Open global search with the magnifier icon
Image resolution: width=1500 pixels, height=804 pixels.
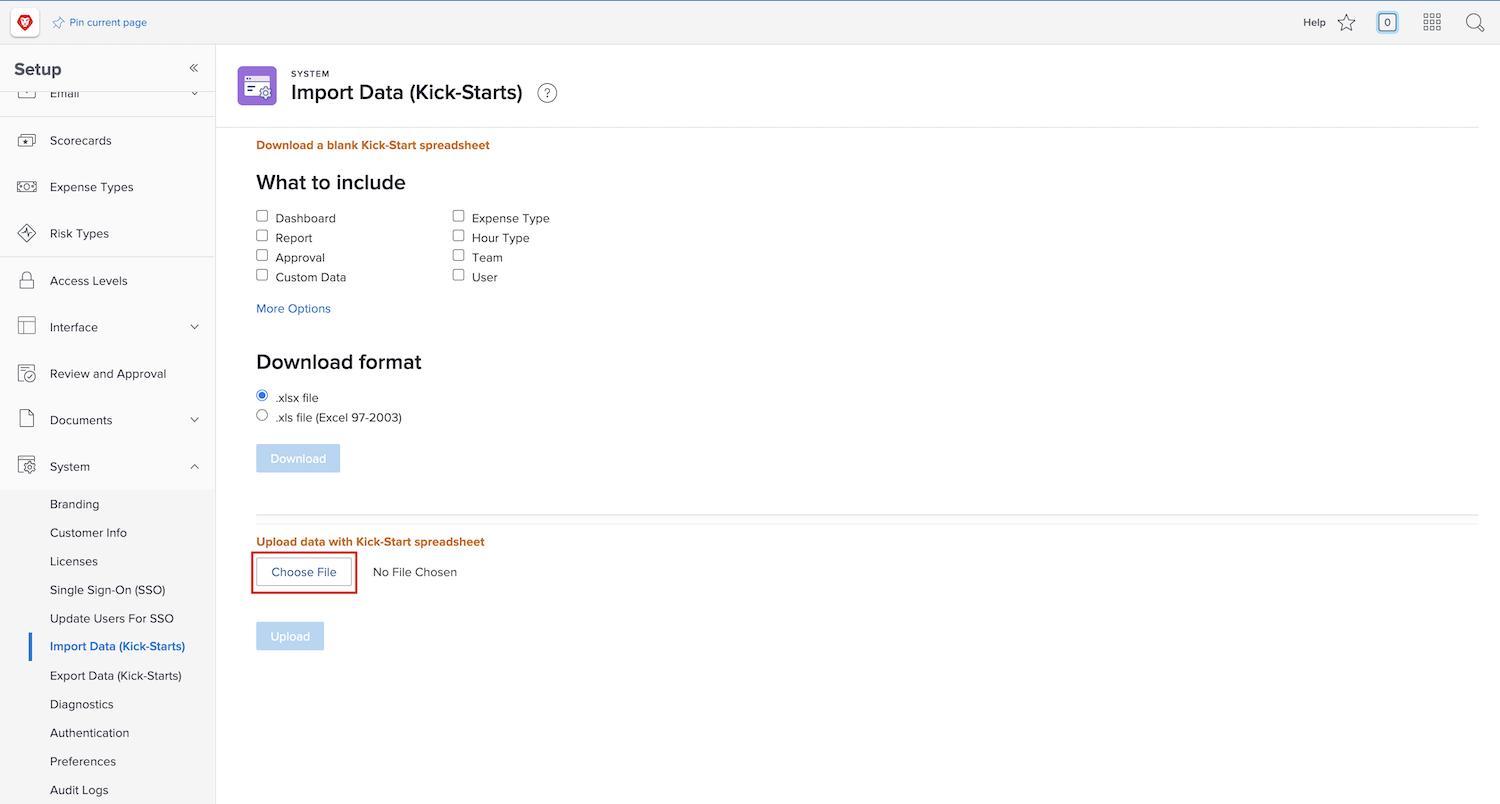[1475, 21]
